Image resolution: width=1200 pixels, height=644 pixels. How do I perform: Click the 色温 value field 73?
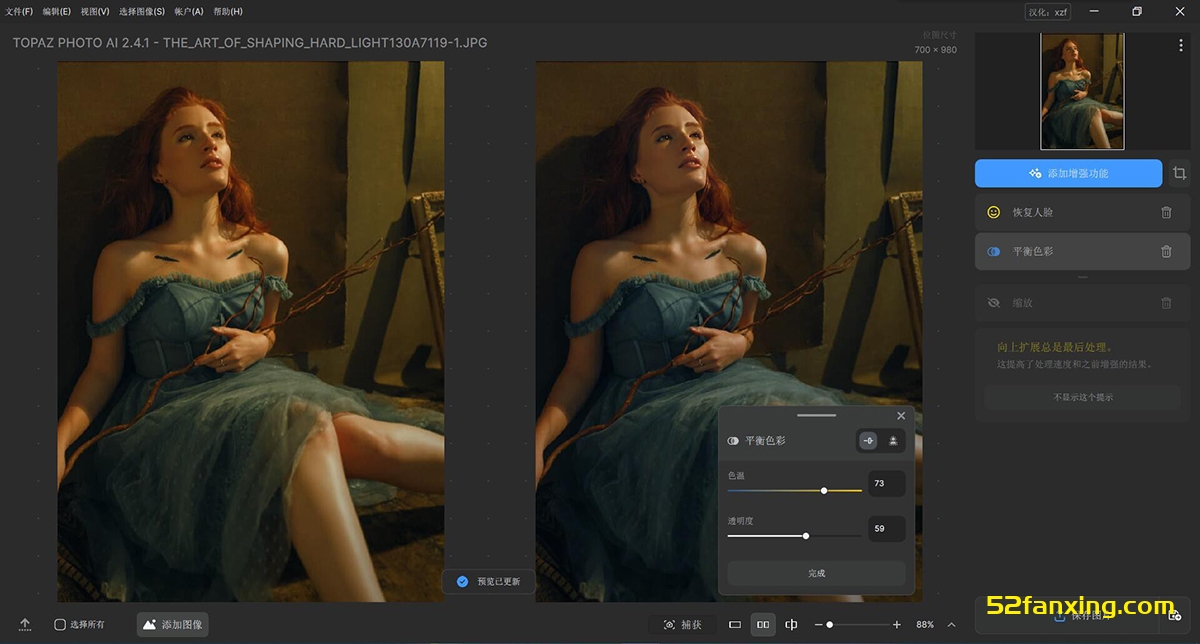[x=886, y=483]
